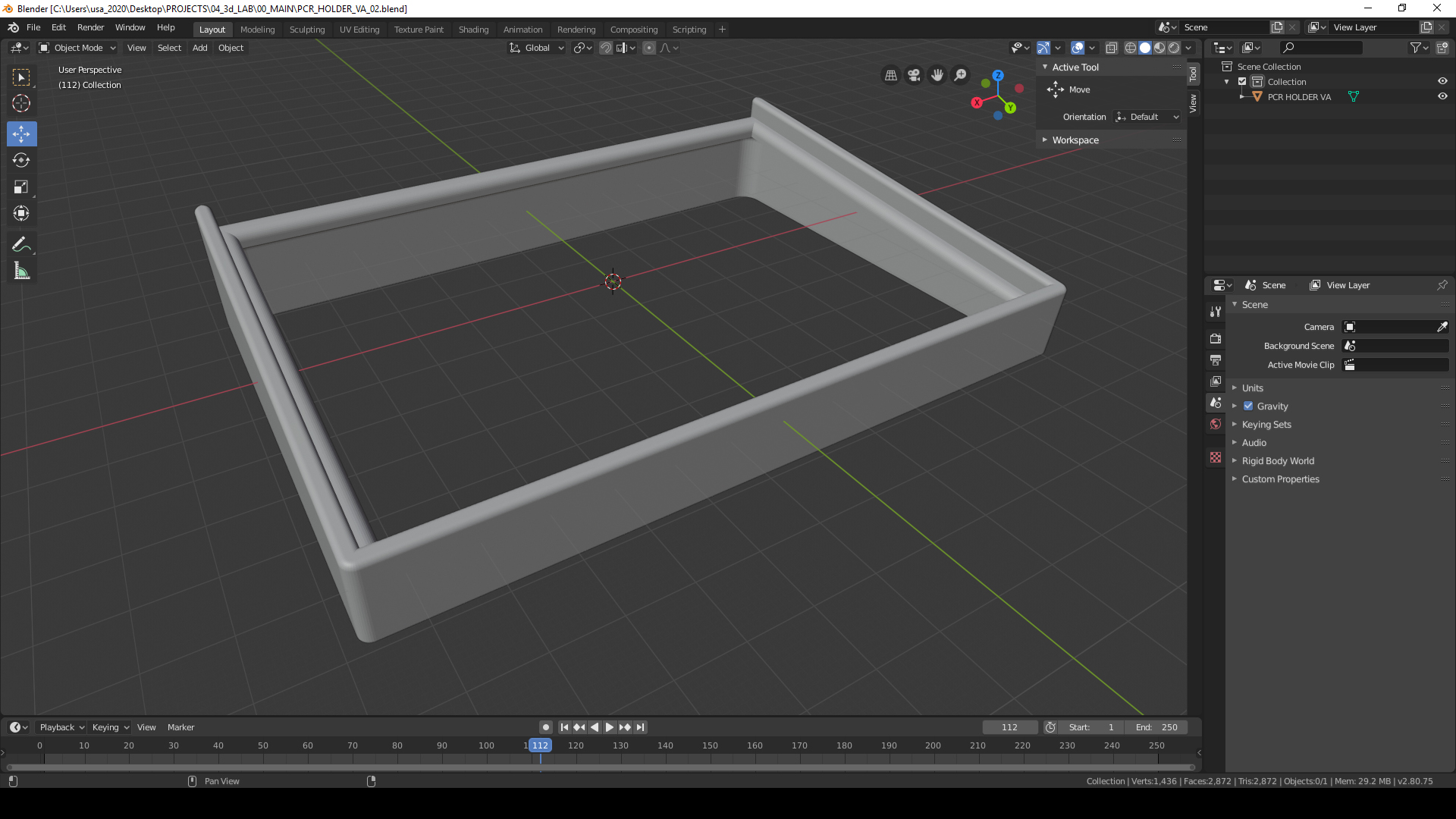Open Active Tool properties tab icon
The height and width of the screenshot is (819, 1456).
point(1216,311)
